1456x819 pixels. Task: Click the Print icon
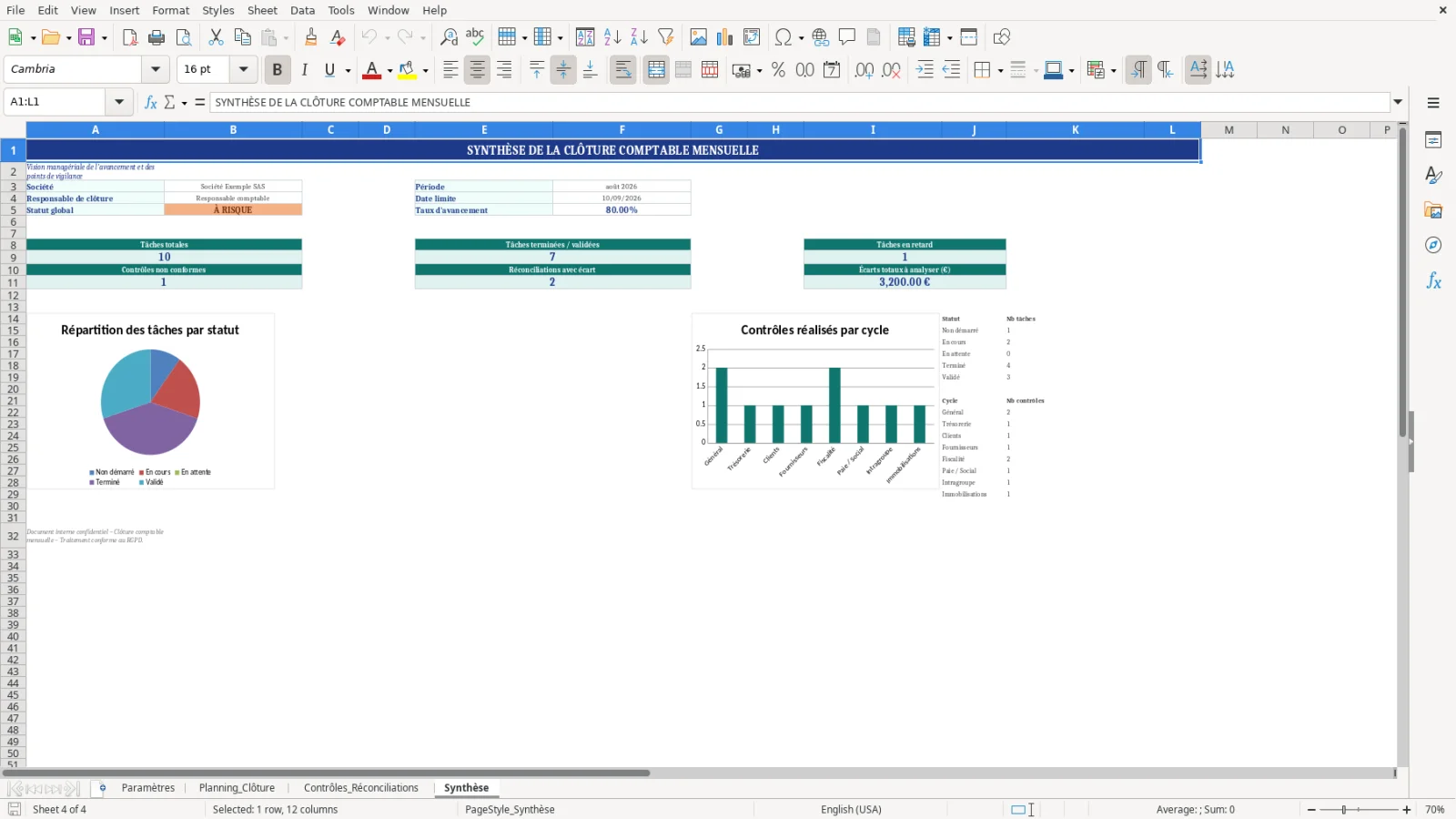(x=157, y=37)
